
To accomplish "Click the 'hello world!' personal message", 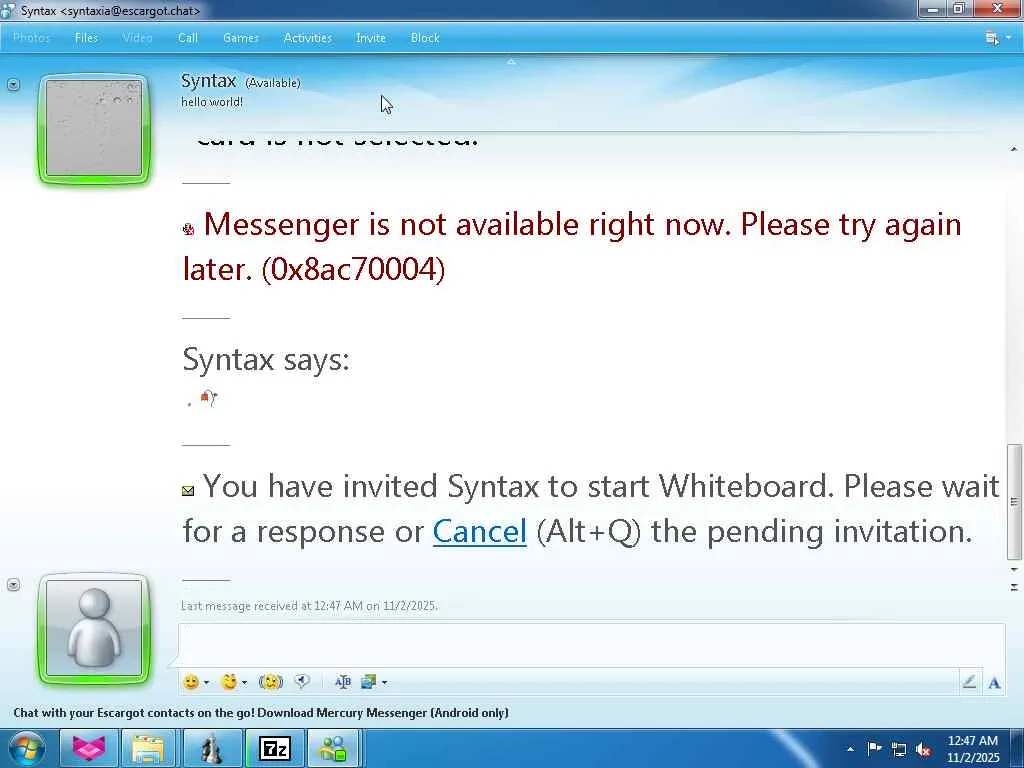I will tap(212, 102).
